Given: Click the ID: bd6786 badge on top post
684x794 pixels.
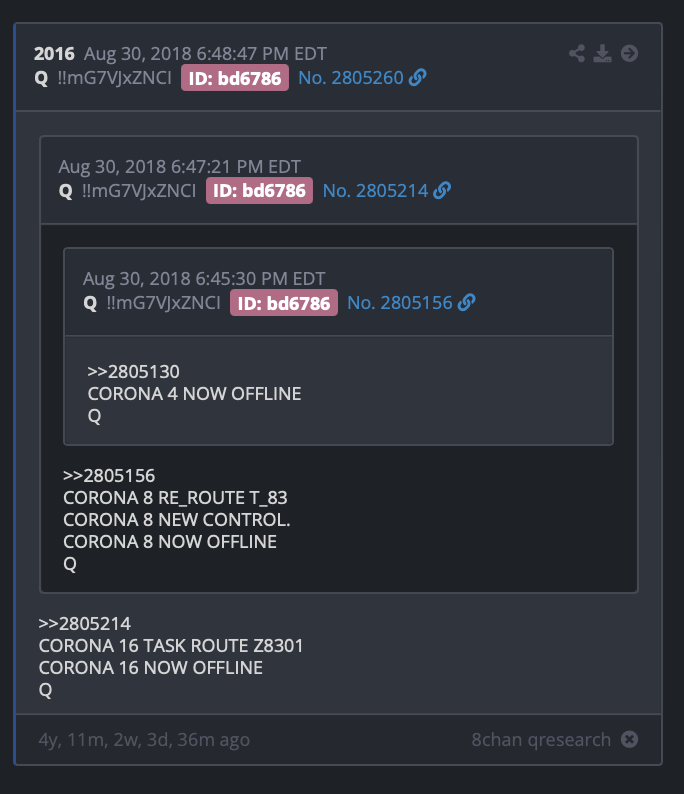Looking at the screenshot, I should point(235,78).
